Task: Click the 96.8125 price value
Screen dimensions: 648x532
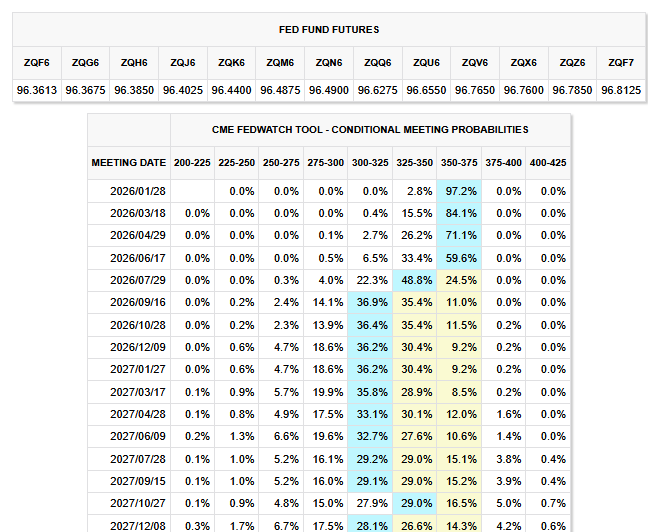Action: [620, 90]
